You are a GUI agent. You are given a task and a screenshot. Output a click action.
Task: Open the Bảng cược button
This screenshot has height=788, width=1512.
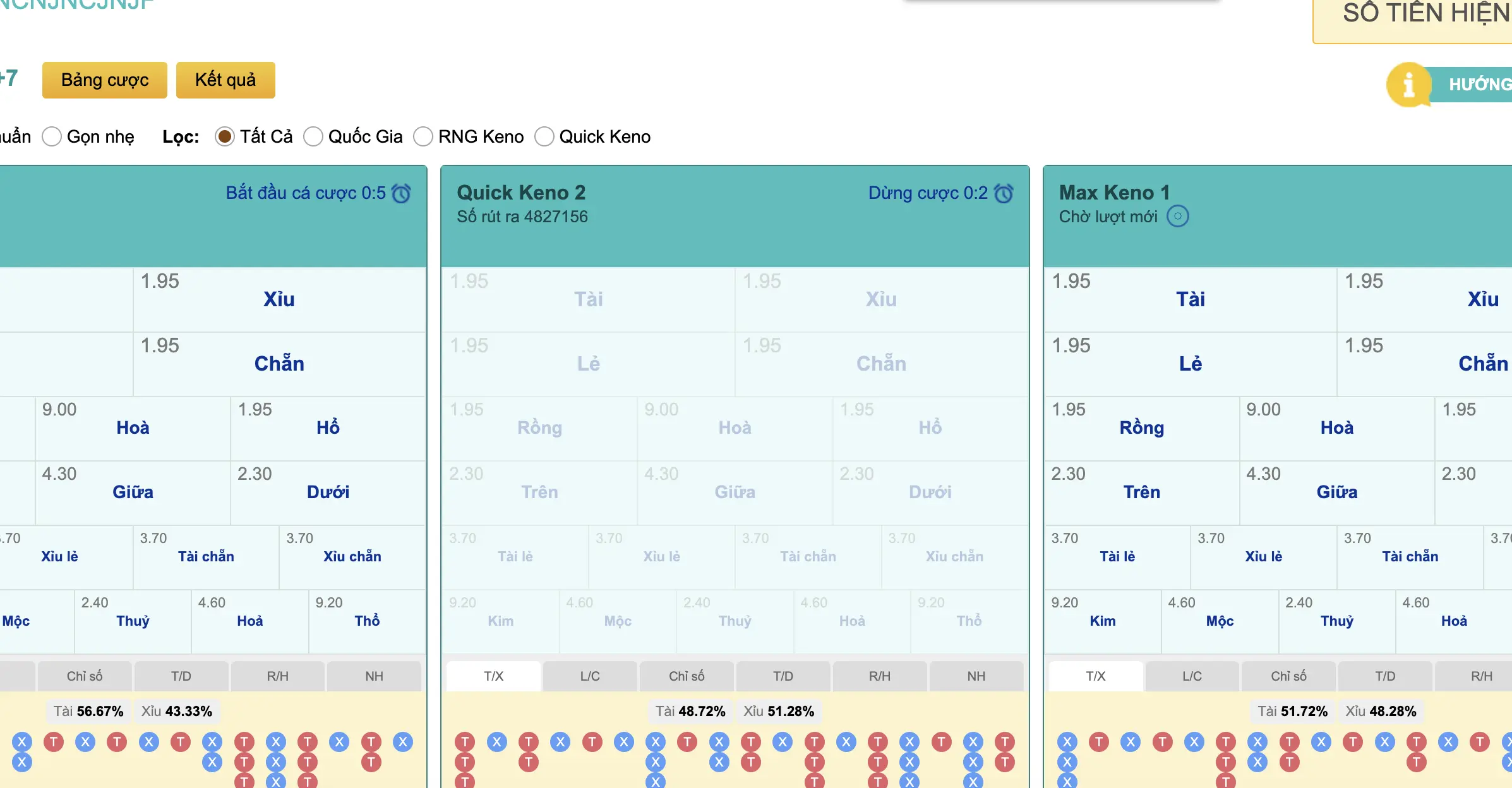pyautogui.click(x=105, y=80)
